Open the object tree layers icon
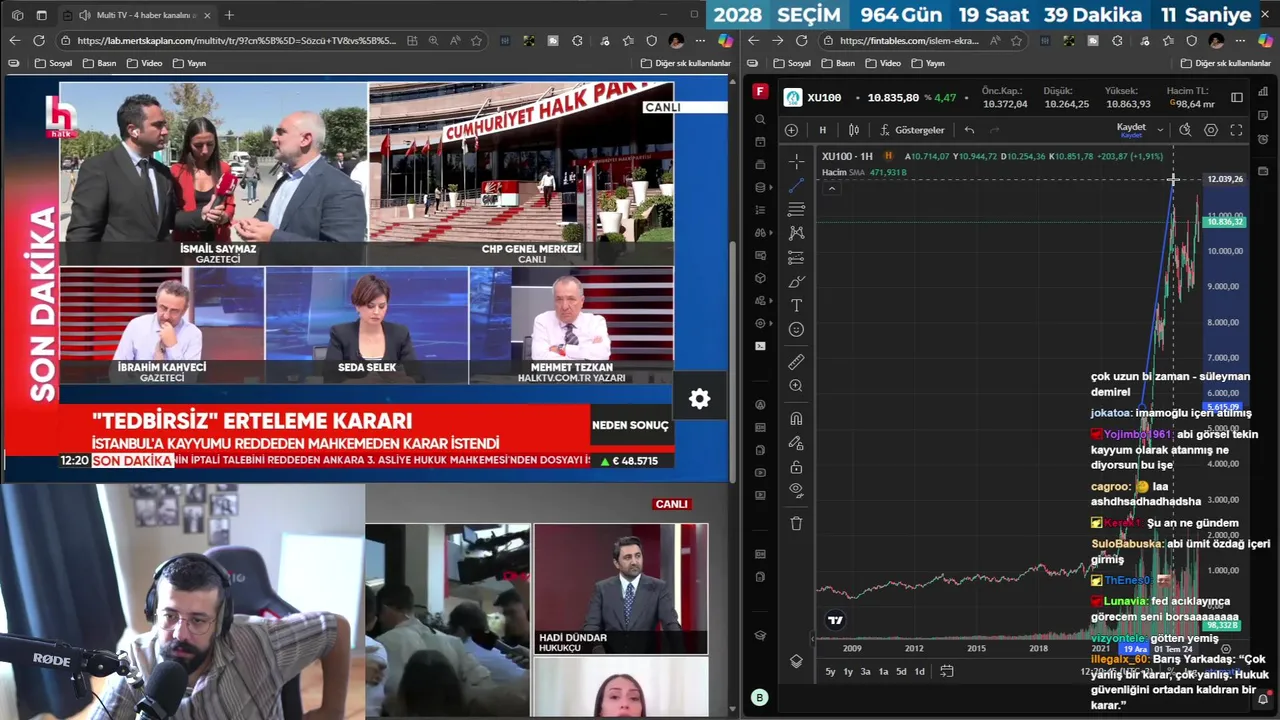 pos(796,661)
